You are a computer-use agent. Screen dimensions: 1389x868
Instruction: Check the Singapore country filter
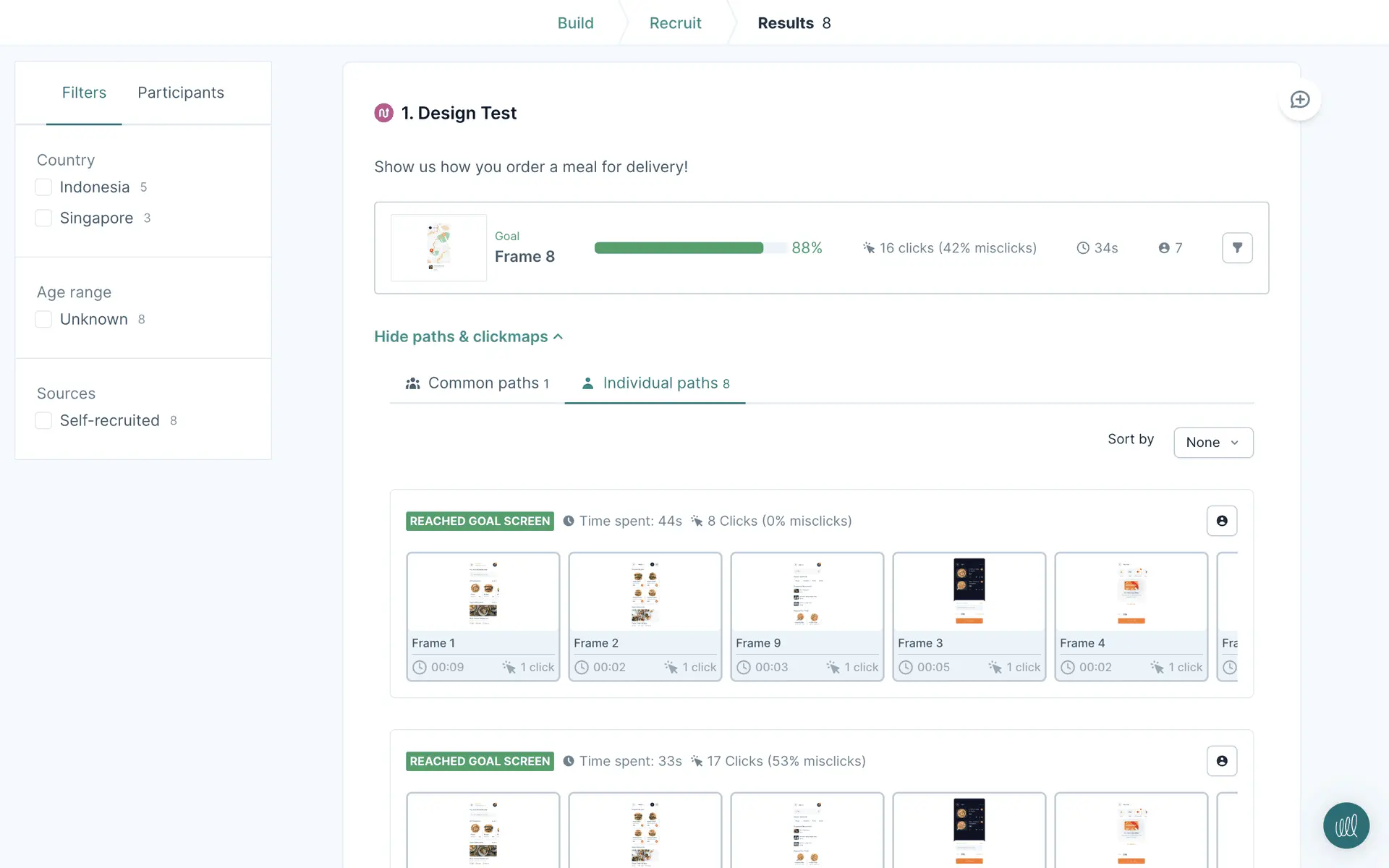click(x=43, y=218)
